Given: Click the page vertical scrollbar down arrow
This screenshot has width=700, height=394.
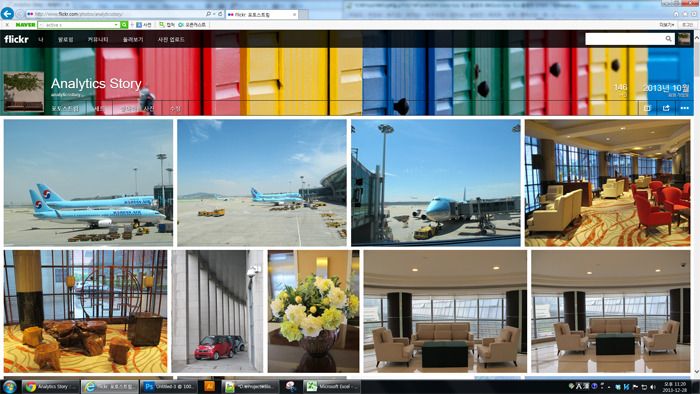Looking at the screenshot, I should pos(696,371).
